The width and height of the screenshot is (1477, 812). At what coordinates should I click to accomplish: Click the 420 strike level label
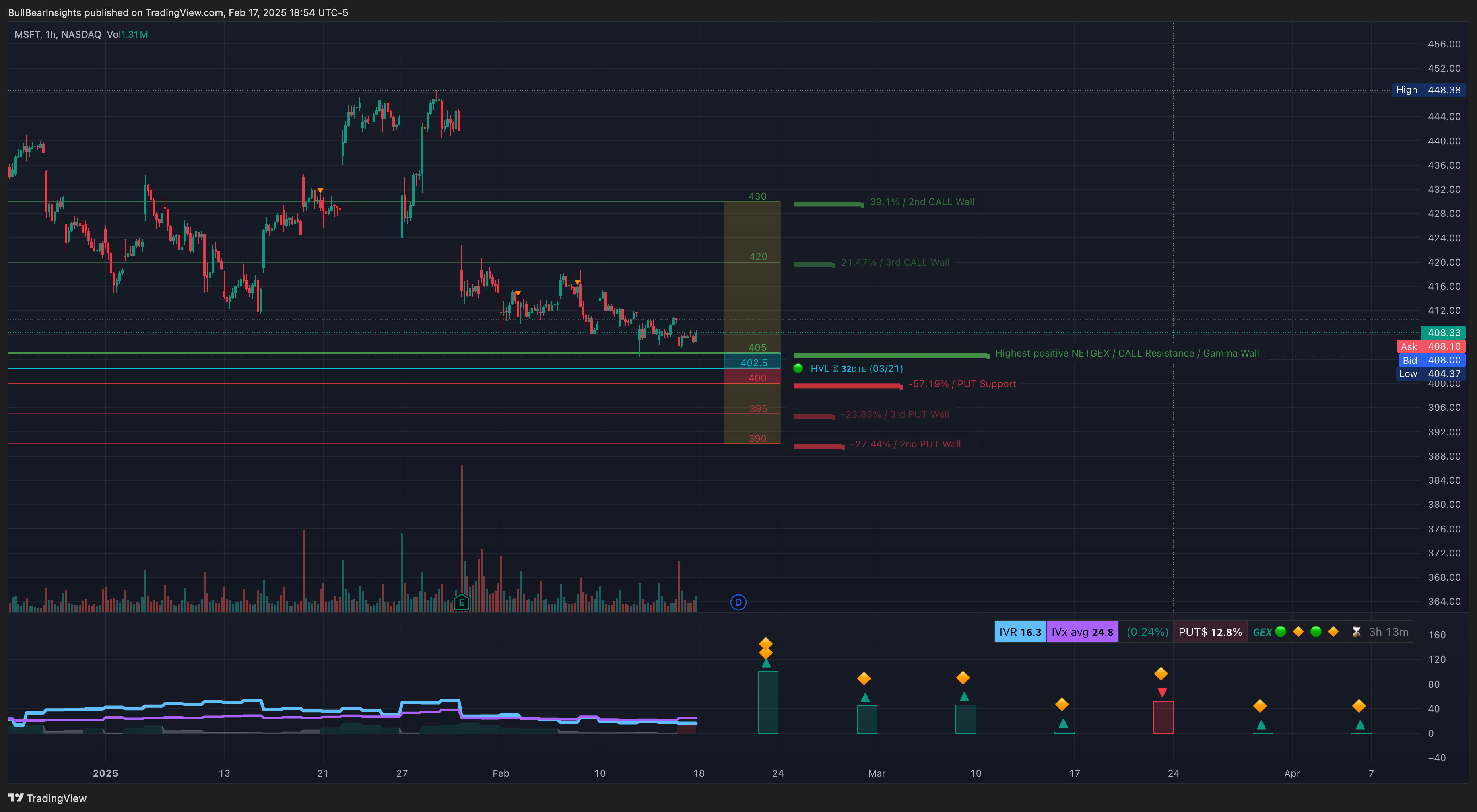click(x=758, y=256)
